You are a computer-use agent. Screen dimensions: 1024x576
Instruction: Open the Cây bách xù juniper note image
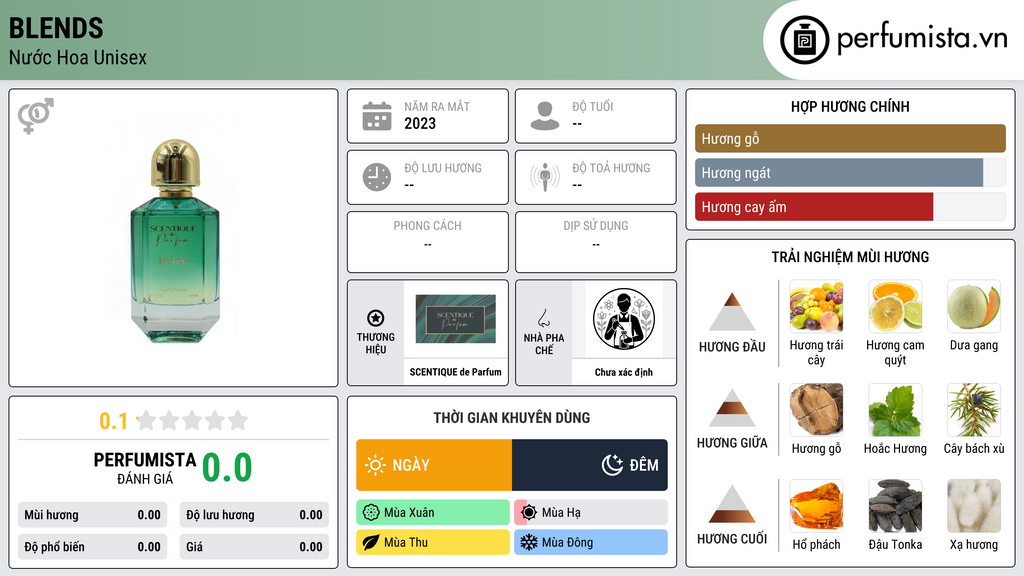(x=974, y=410)
